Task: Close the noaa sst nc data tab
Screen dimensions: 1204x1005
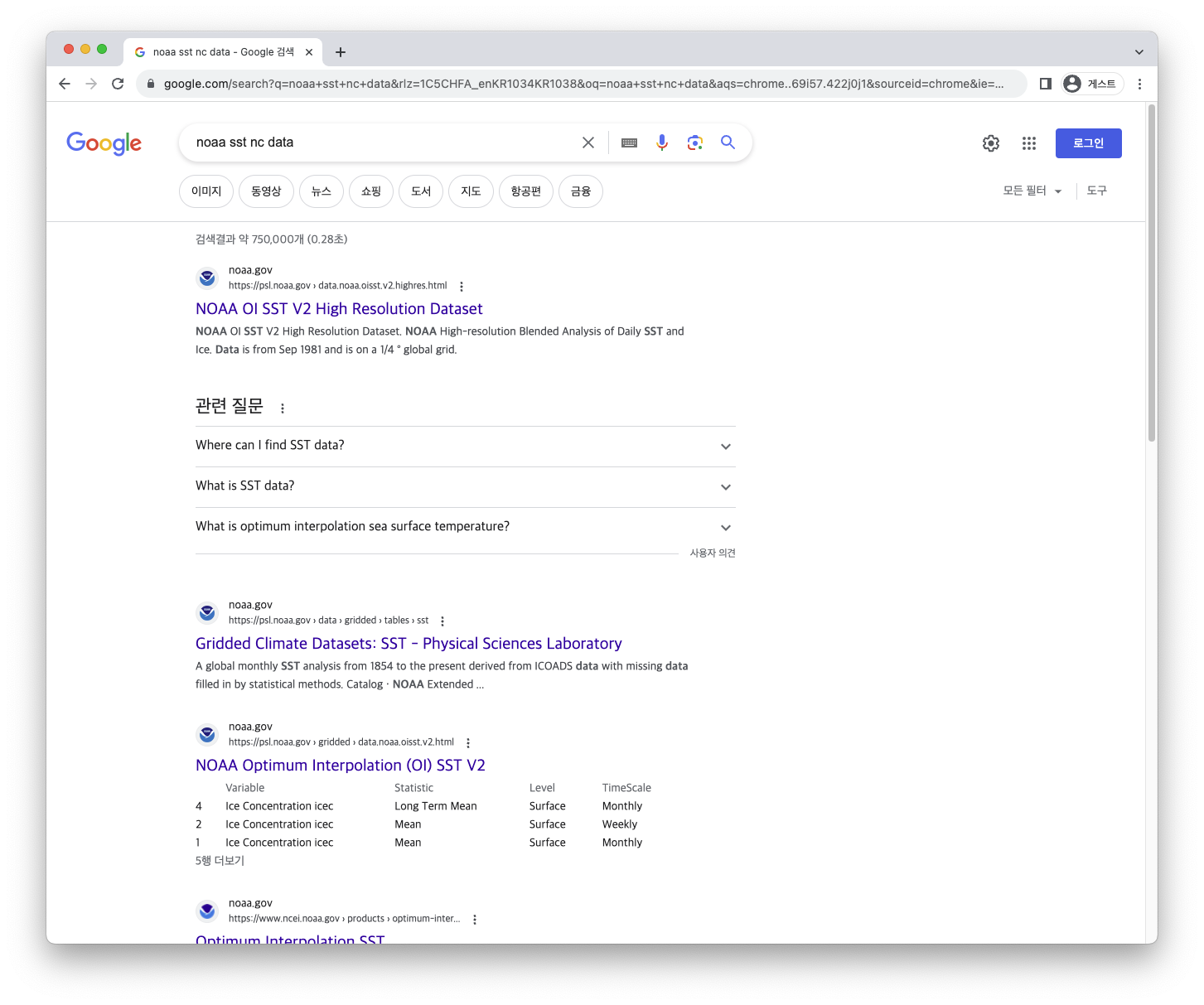Action: point(309,52)
